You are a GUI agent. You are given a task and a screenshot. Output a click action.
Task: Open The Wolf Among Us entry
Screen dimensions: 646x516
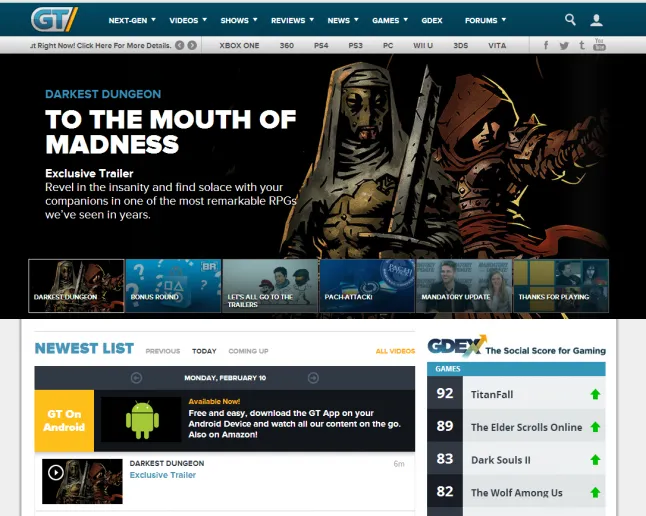517,493
